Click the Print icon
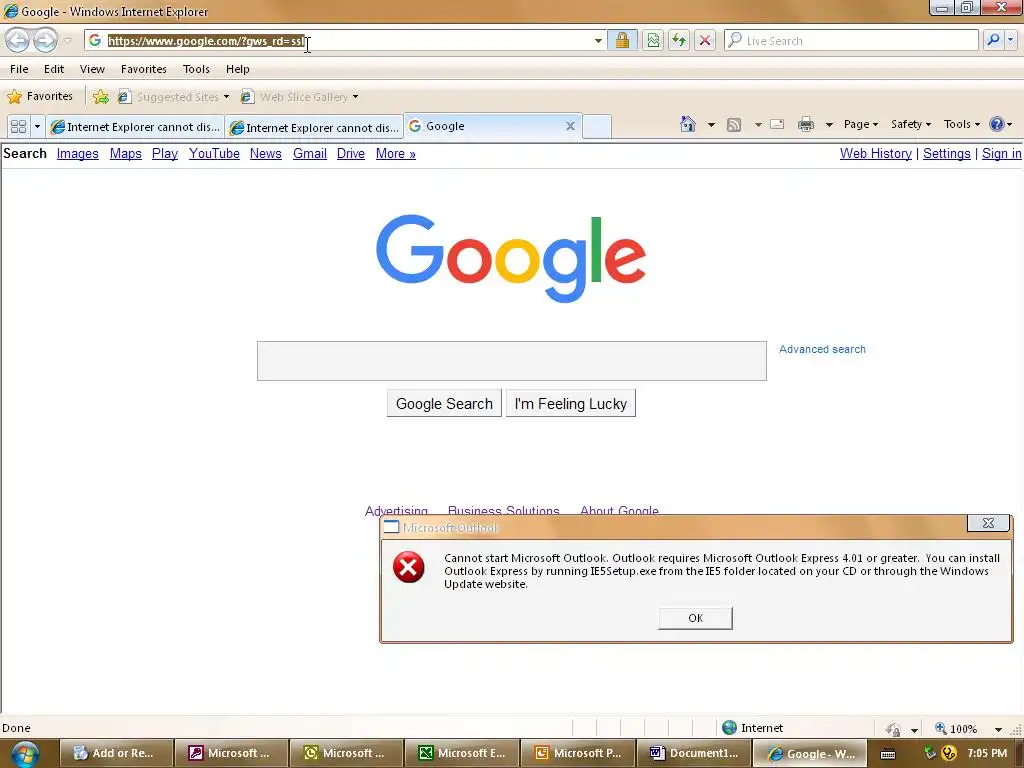 [x=806, y=124]
